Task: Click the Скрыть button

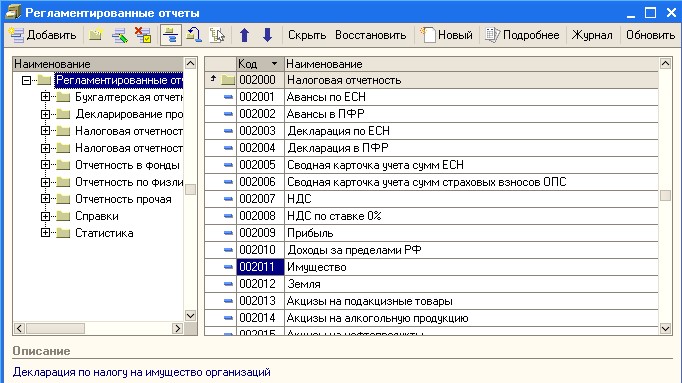Action: (x=307, y=35)
